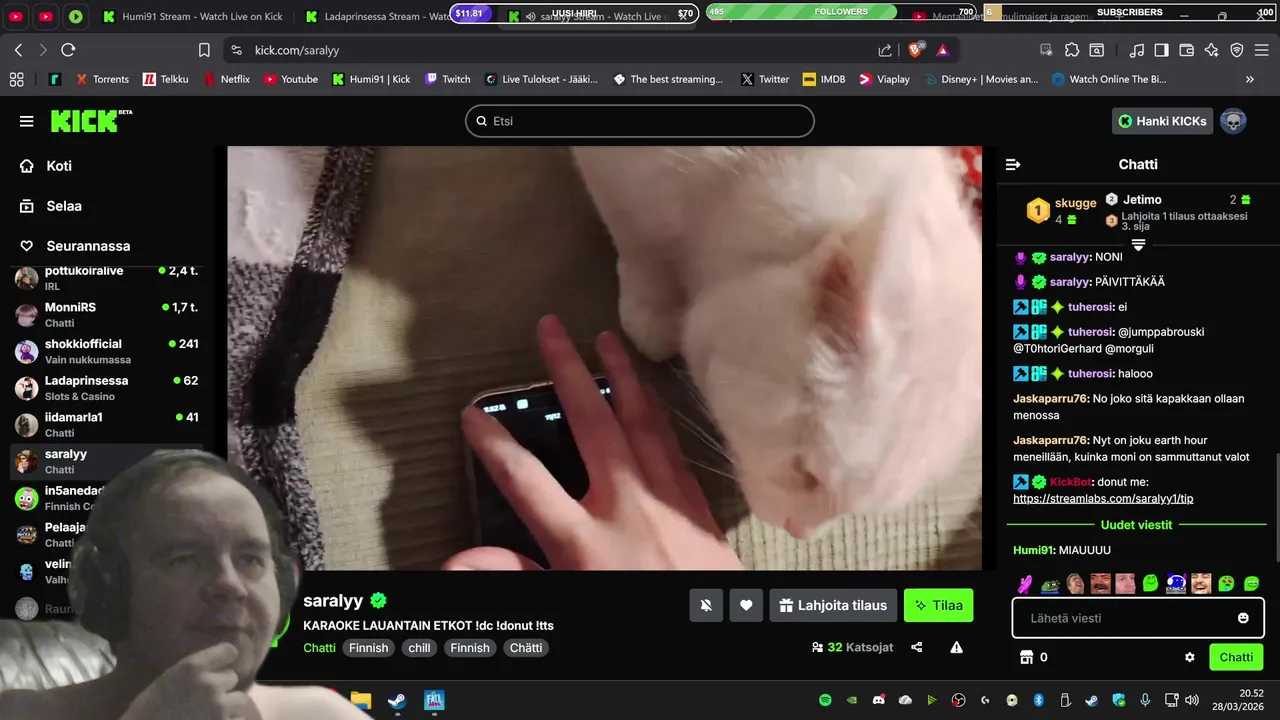Click the chill stream tag
Viewport: 1280px width, 720px height.
[419, 648]
